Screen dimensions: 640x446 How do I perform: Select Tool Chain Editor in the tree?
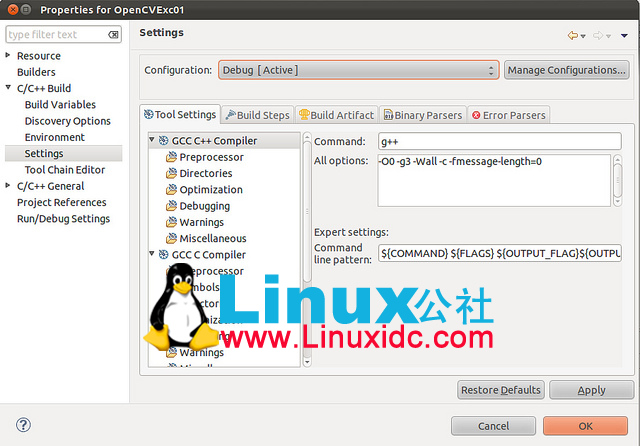[x=64, y=170]
